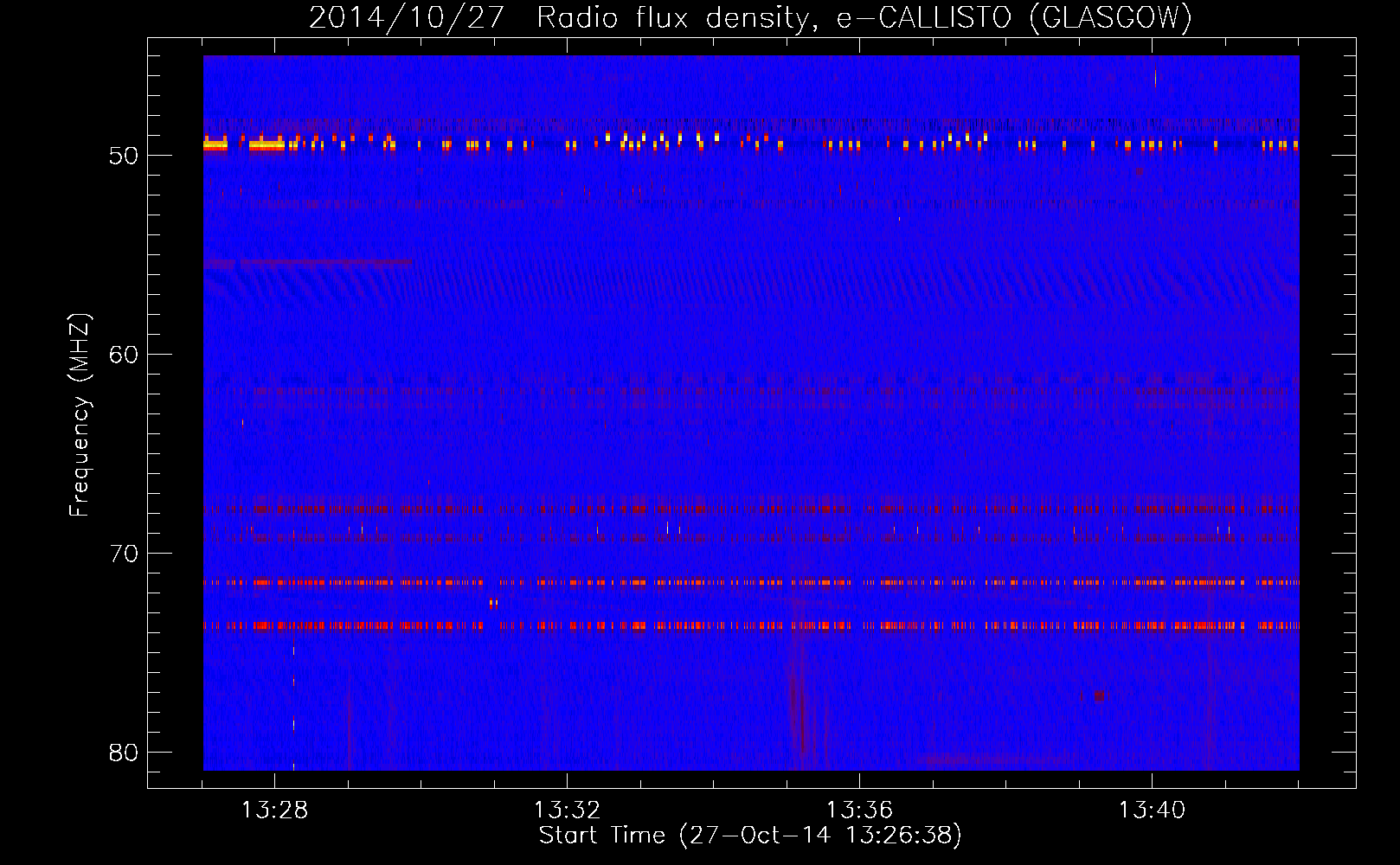Click the 'Frequency (MHZ)' axis label

80,415
